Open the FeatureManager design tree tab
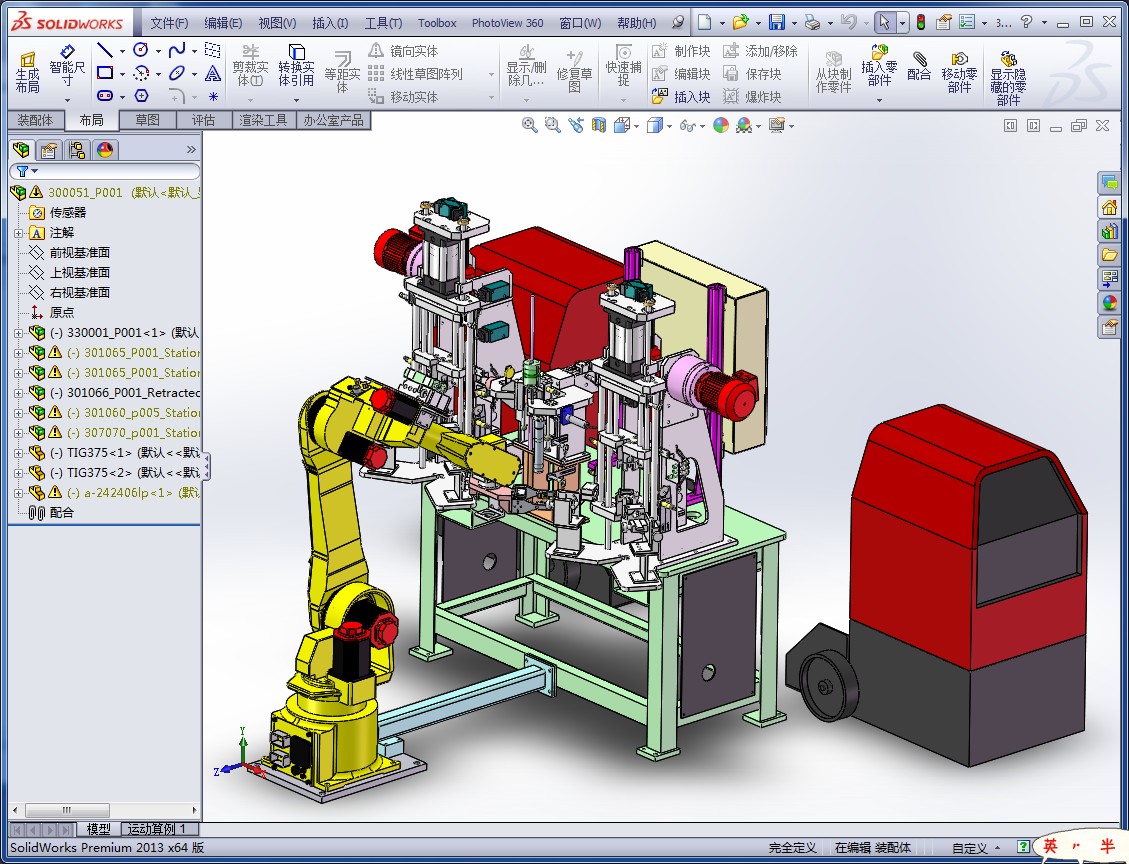Viewport: 1129px width, 864px height. (22, 150)
